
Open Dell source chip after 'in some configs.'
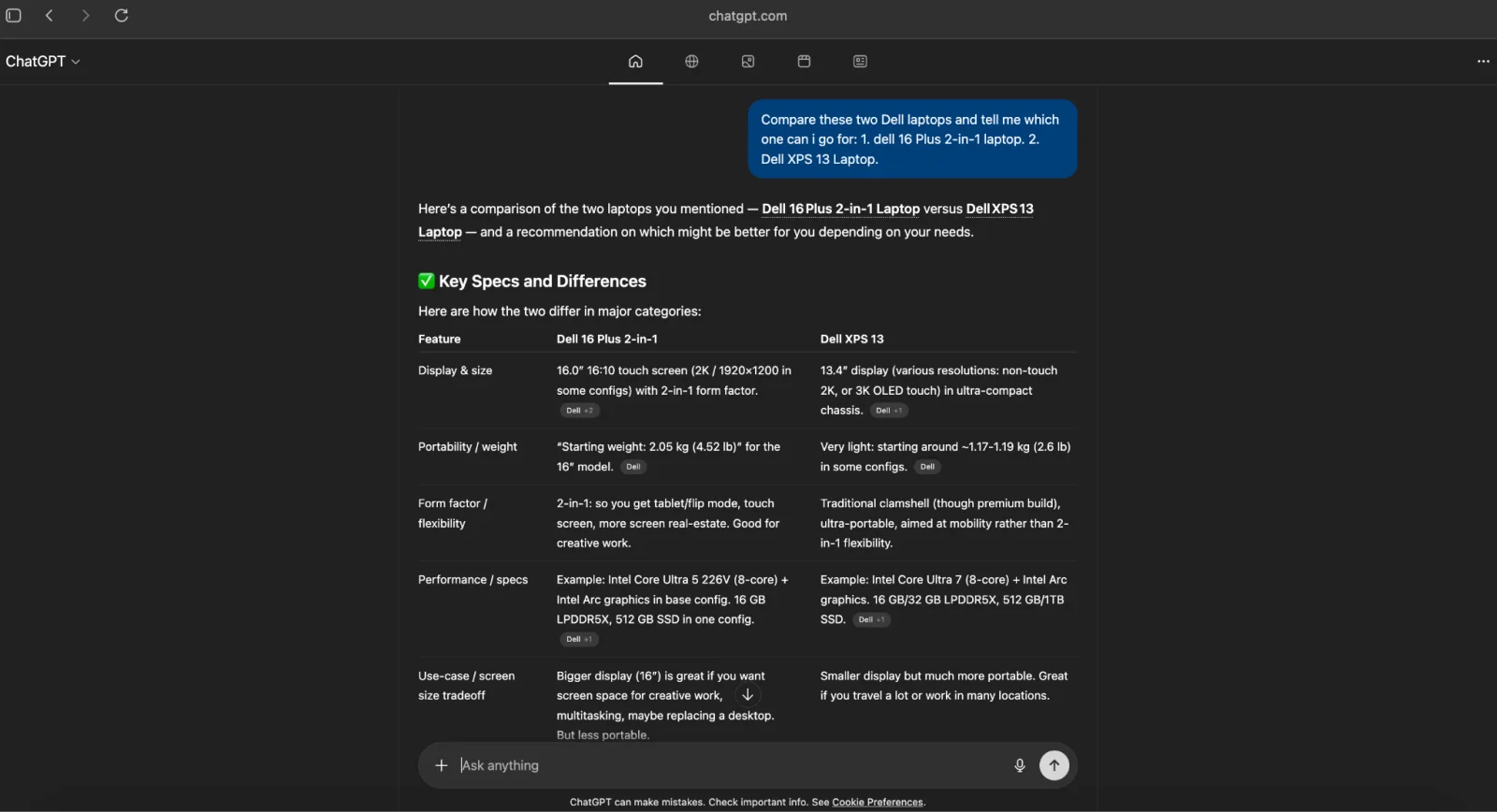point(926,467)
